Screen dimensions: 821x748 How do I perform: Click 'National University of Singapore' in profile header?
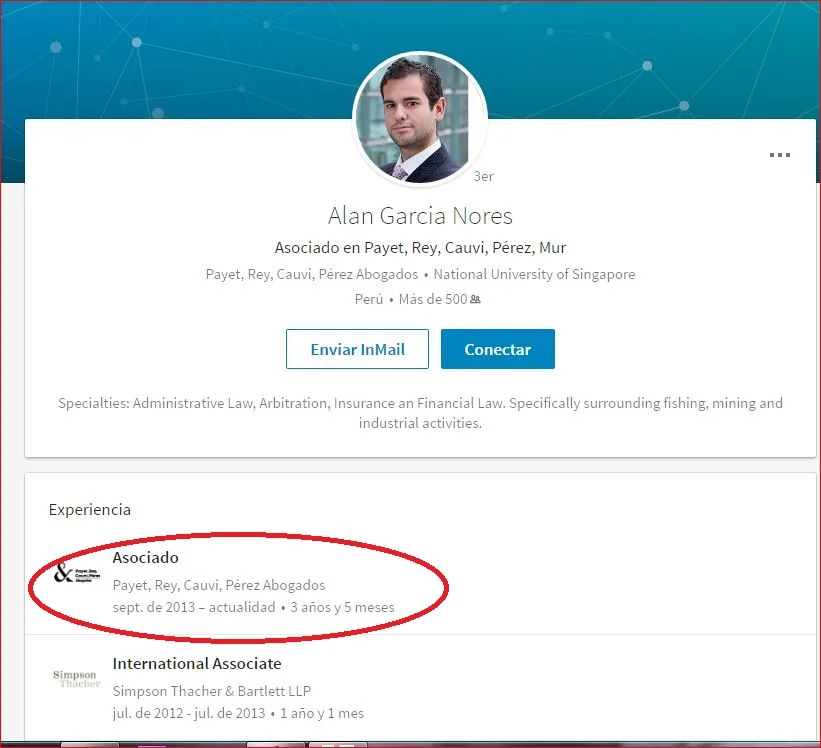tap(534, 274)
